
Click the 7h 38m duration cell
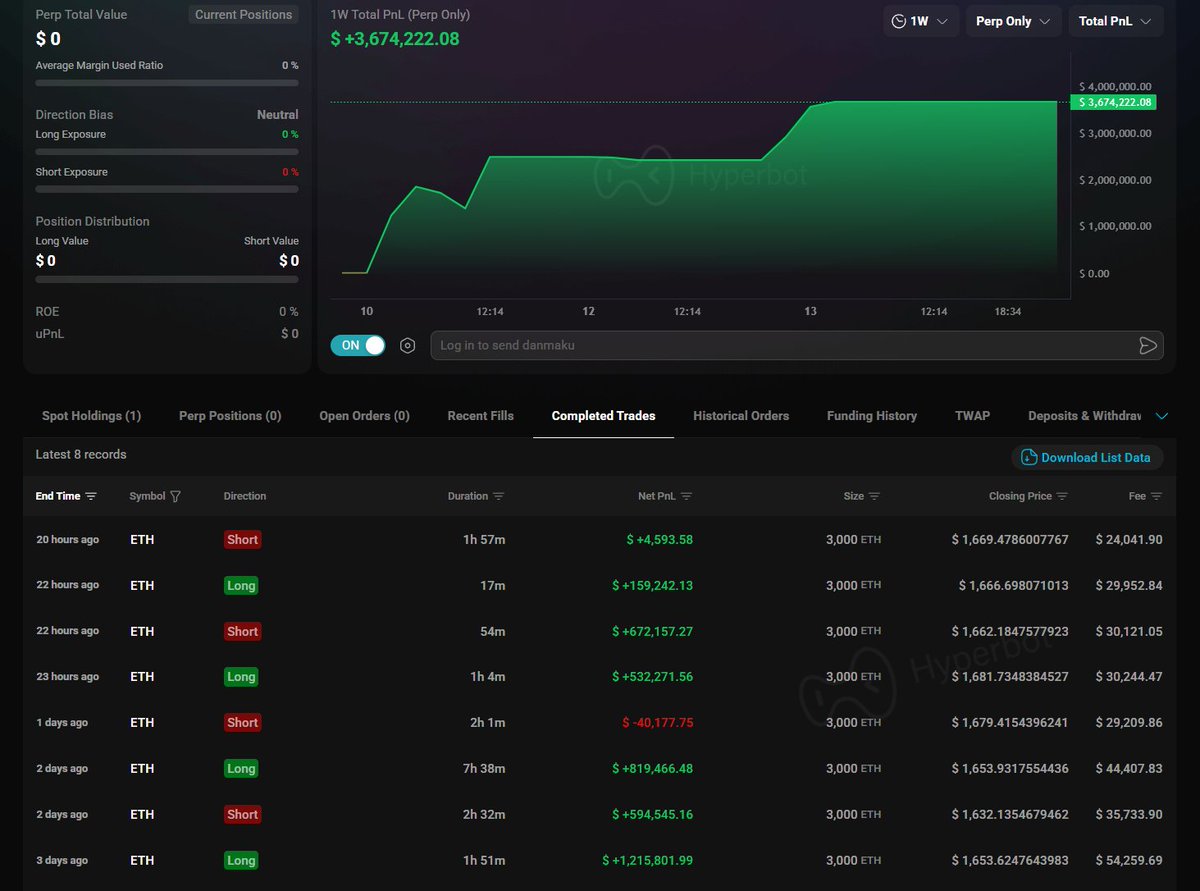486,769
